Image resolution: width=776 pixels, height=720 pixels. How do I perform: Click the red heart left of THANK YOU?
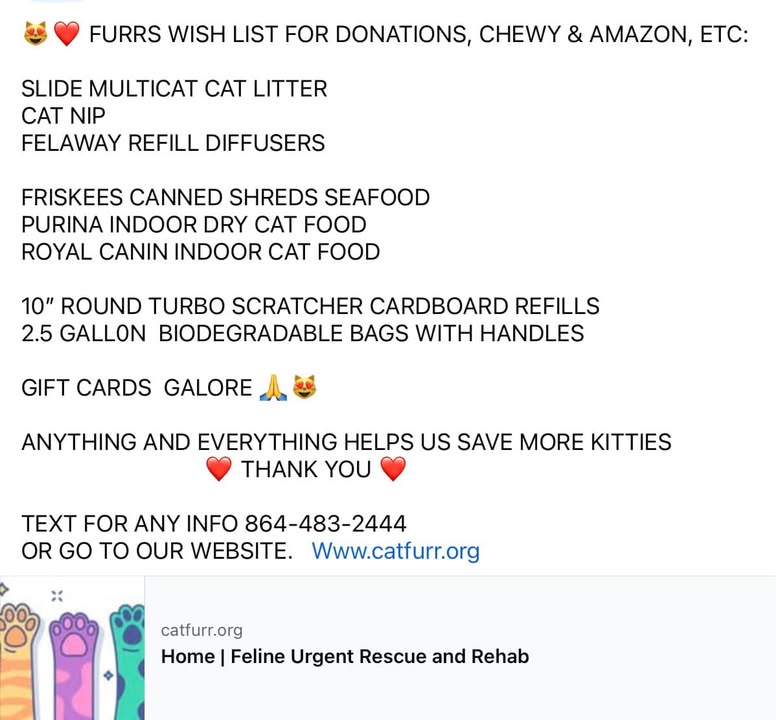[219, 469]
